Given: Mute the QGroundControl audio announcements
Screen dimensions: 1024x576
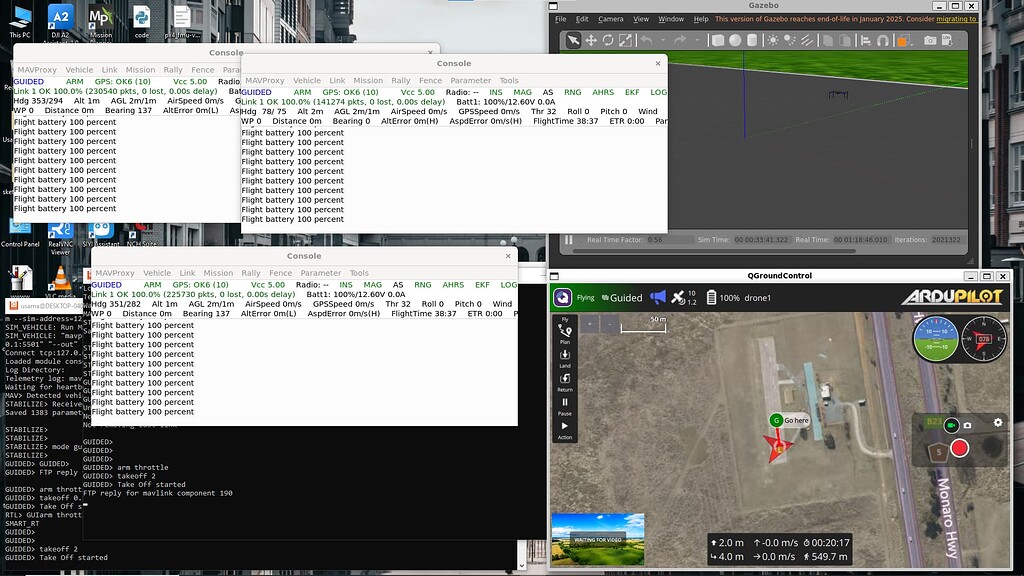Looking at the screenshot, I should [657, 297].
